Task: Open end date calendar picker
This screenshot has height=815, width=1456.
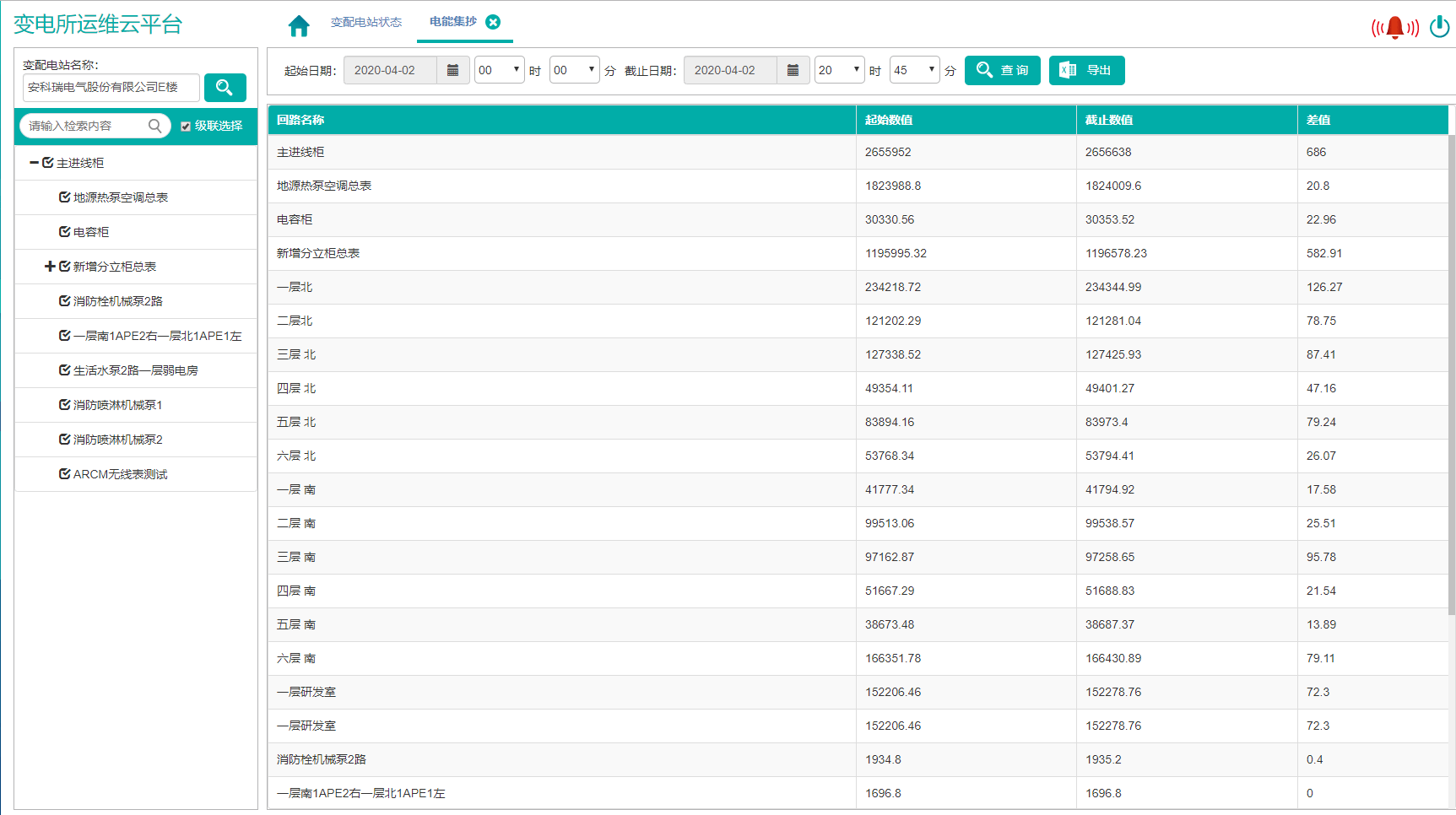Action: (x=793, y=70)
